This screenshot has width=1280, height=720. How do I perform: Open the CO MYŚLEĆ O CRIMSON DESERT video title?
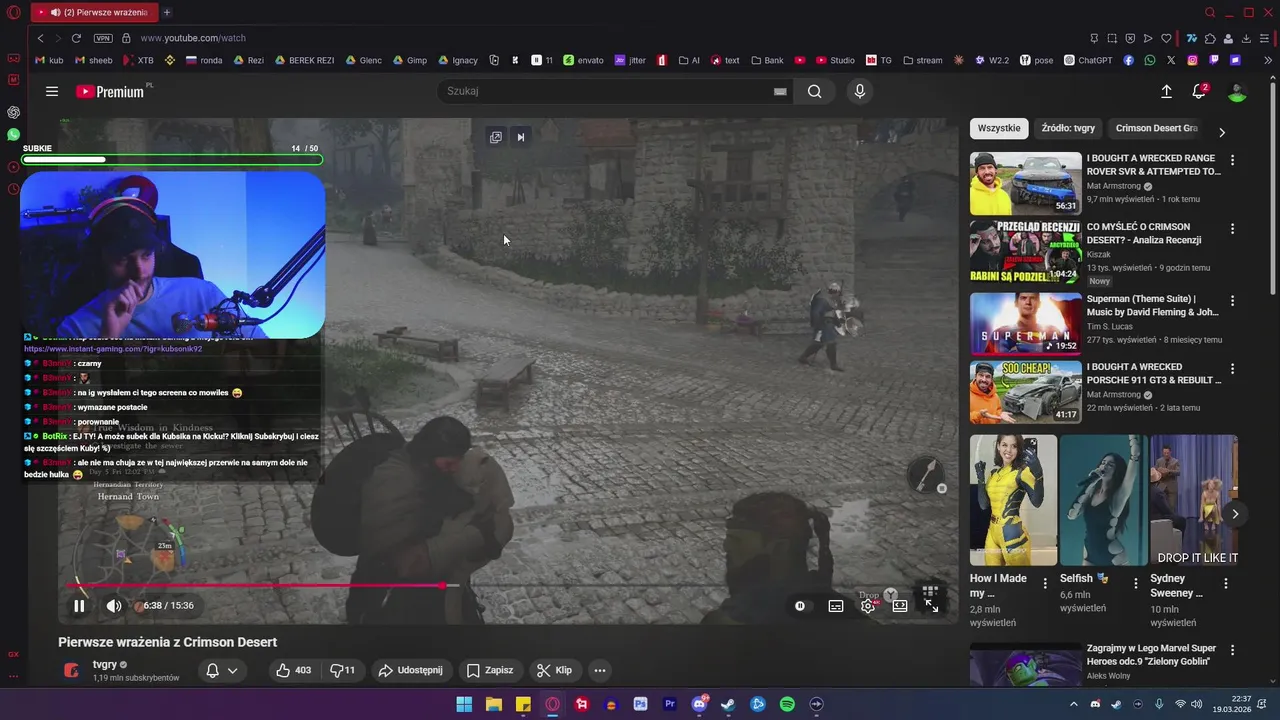pyautogui.click(x=1144, y=233)
